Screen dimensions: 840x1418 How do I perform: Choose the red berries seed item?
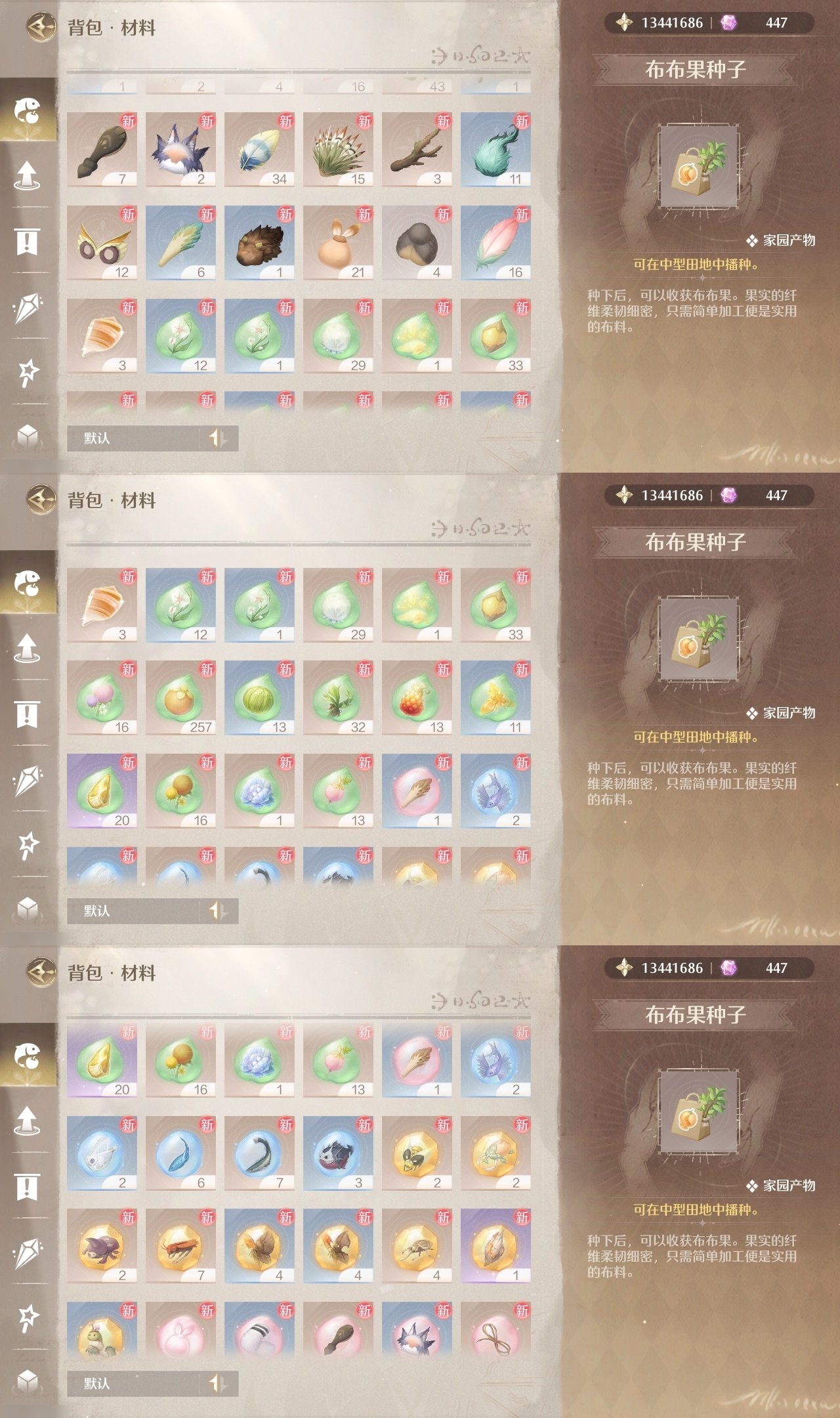[x=417, y=698]
